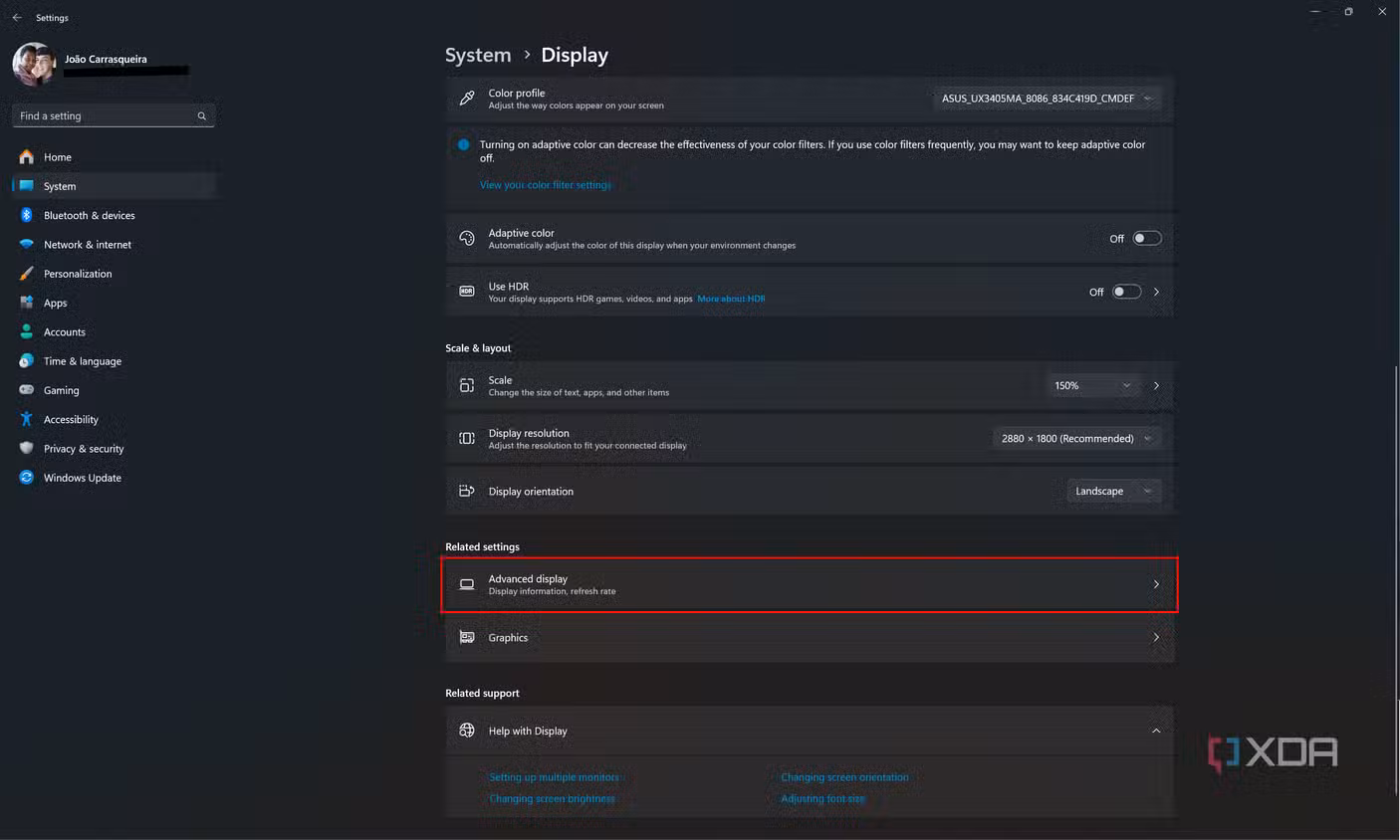1400x840 pixels.
Task: Open Graphics settings
Action: point(810,638)
